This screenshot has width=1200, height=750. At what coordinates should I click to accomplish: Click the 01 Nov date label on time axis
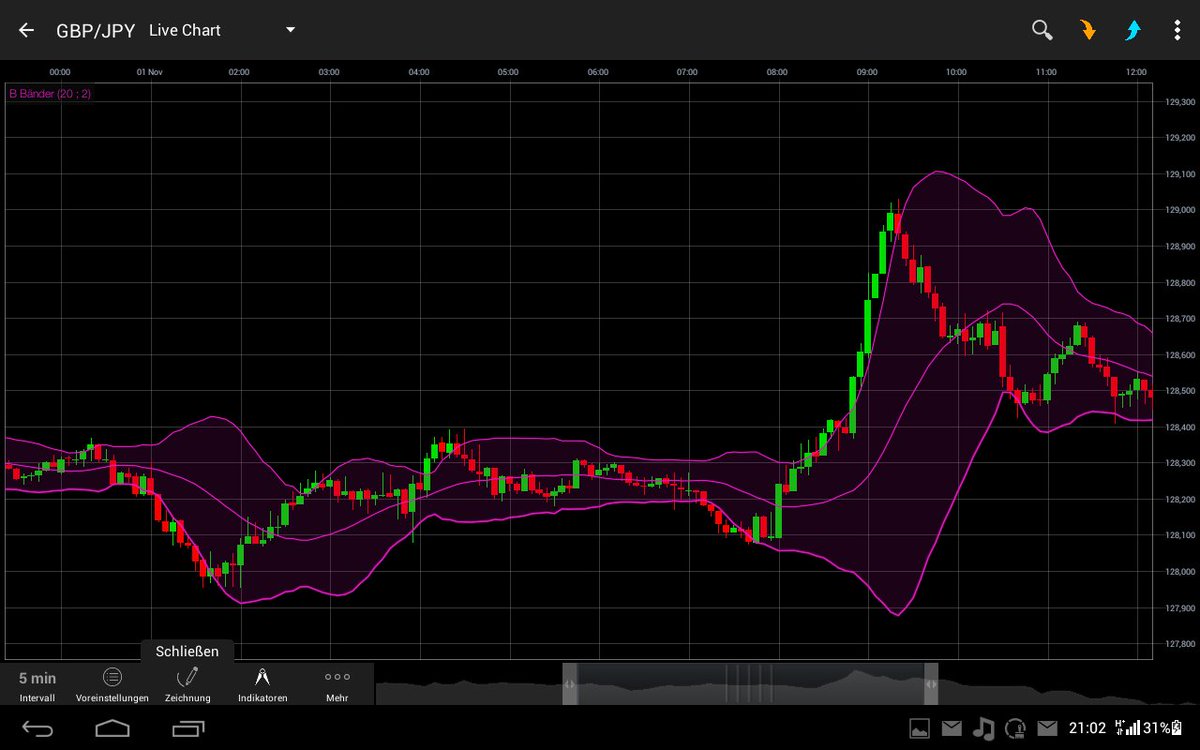tap(149, 72)
